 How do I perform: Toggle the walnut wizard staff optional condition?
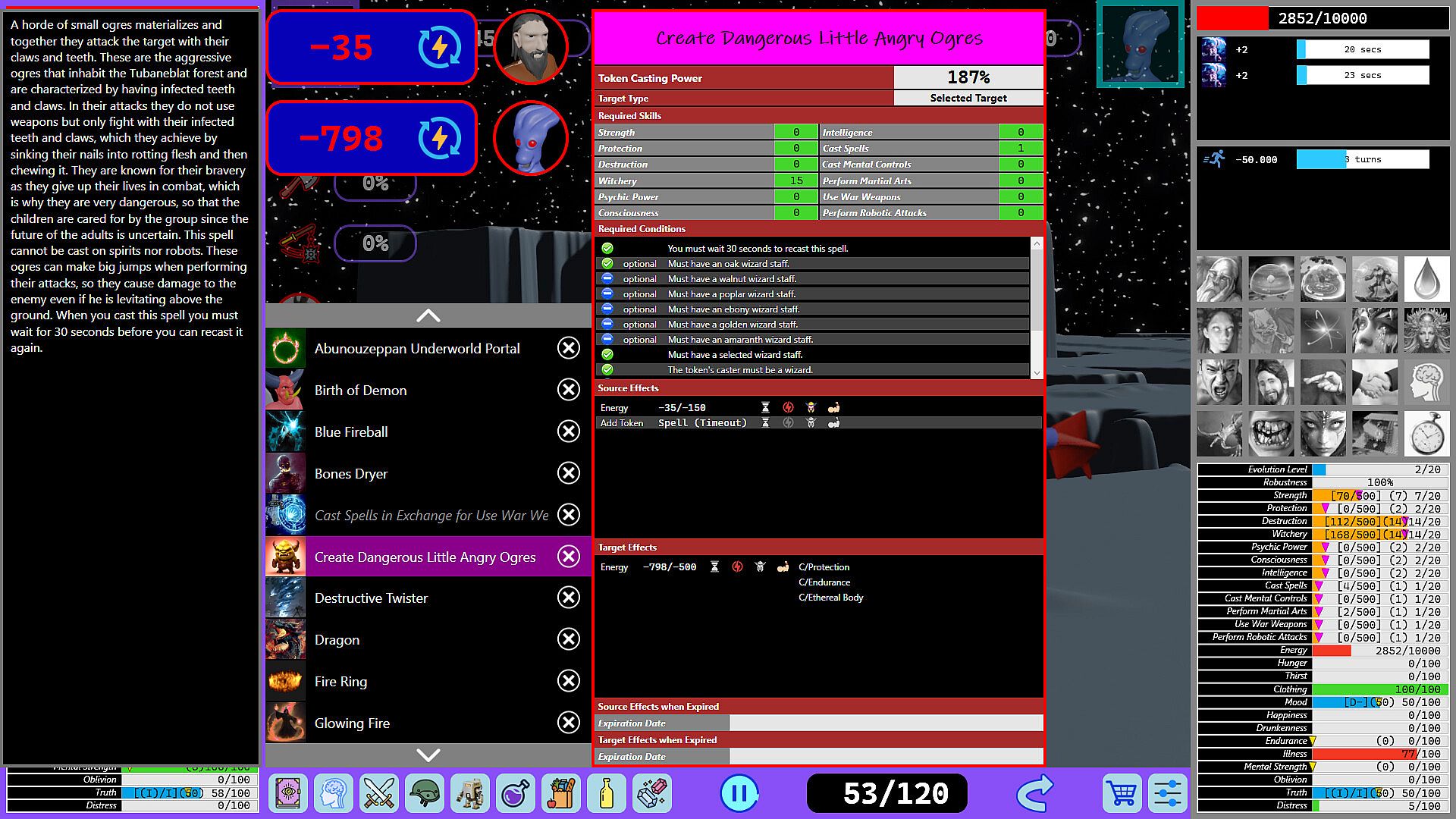pos(607,278)
